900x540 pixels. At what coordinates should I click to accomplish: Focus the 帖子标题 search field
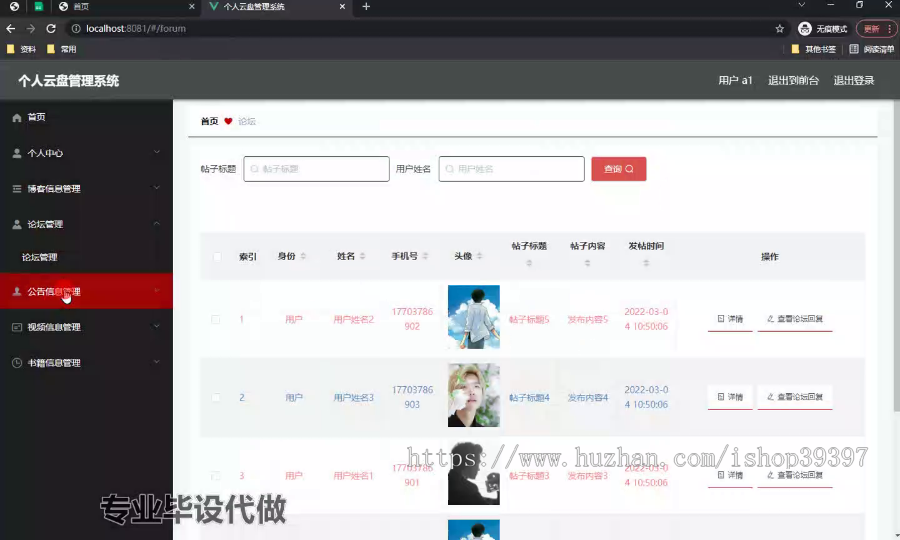click(x=316, y=169)
